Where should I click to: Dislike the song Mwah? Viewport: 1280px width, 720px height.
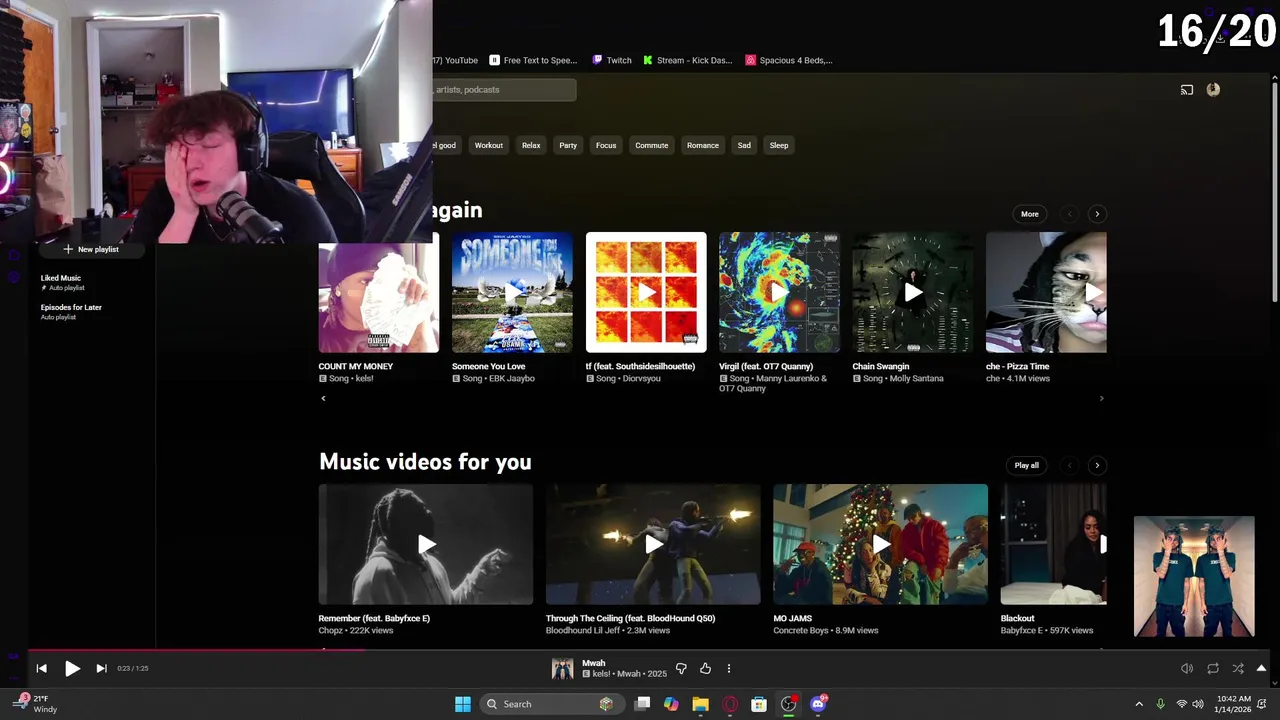tap(681, 668)
